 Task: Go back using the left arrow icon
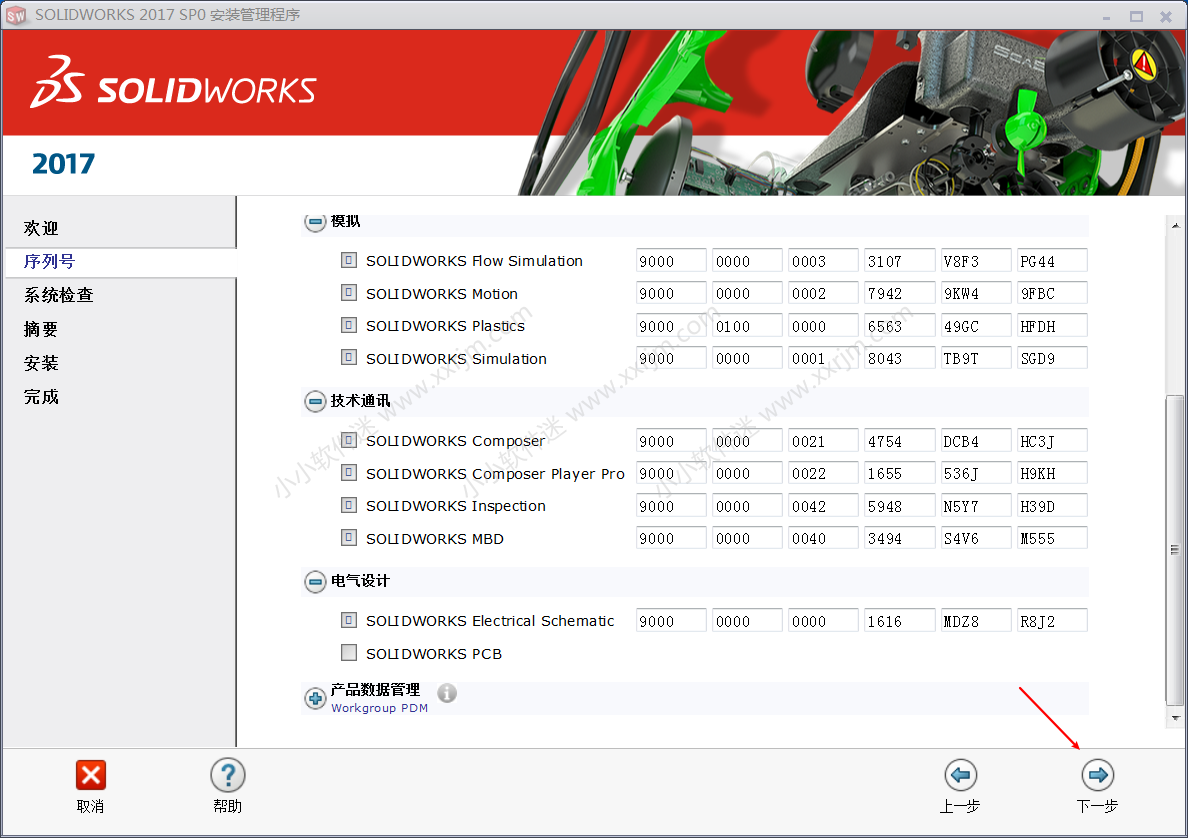[960, 775]
